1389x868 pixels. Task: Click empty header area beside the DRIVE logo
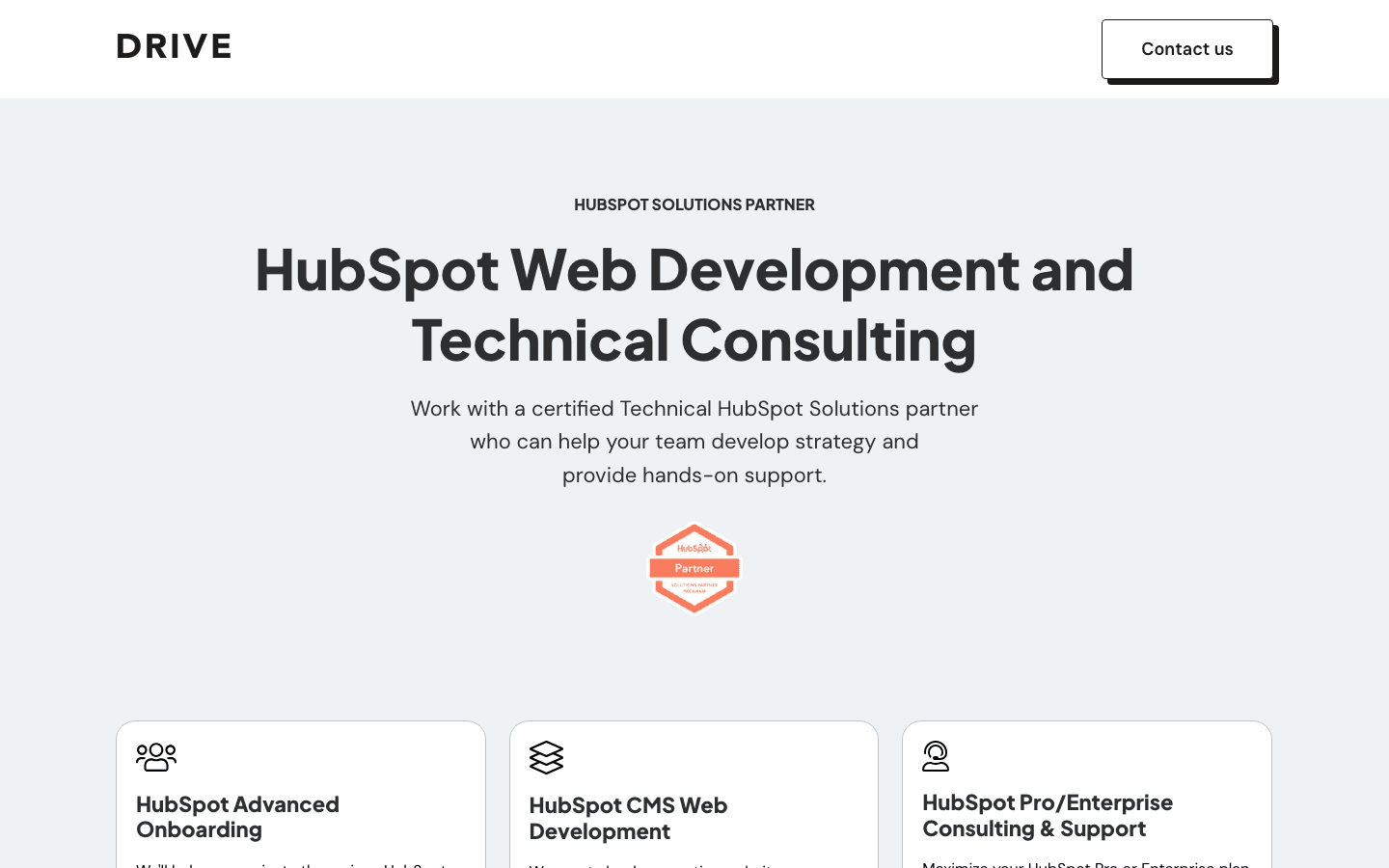(627, 48)
